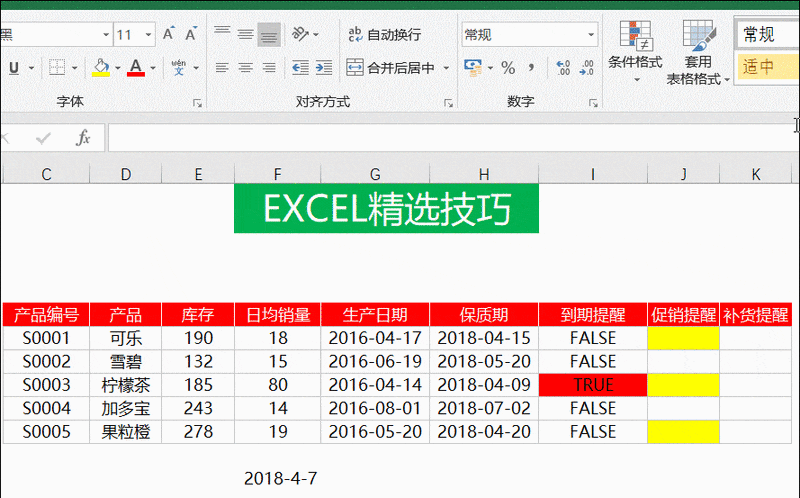This screenshot has height=498, width=800.
Task: Select the EXCEL精选技巧 title cell
Action: 386,208
